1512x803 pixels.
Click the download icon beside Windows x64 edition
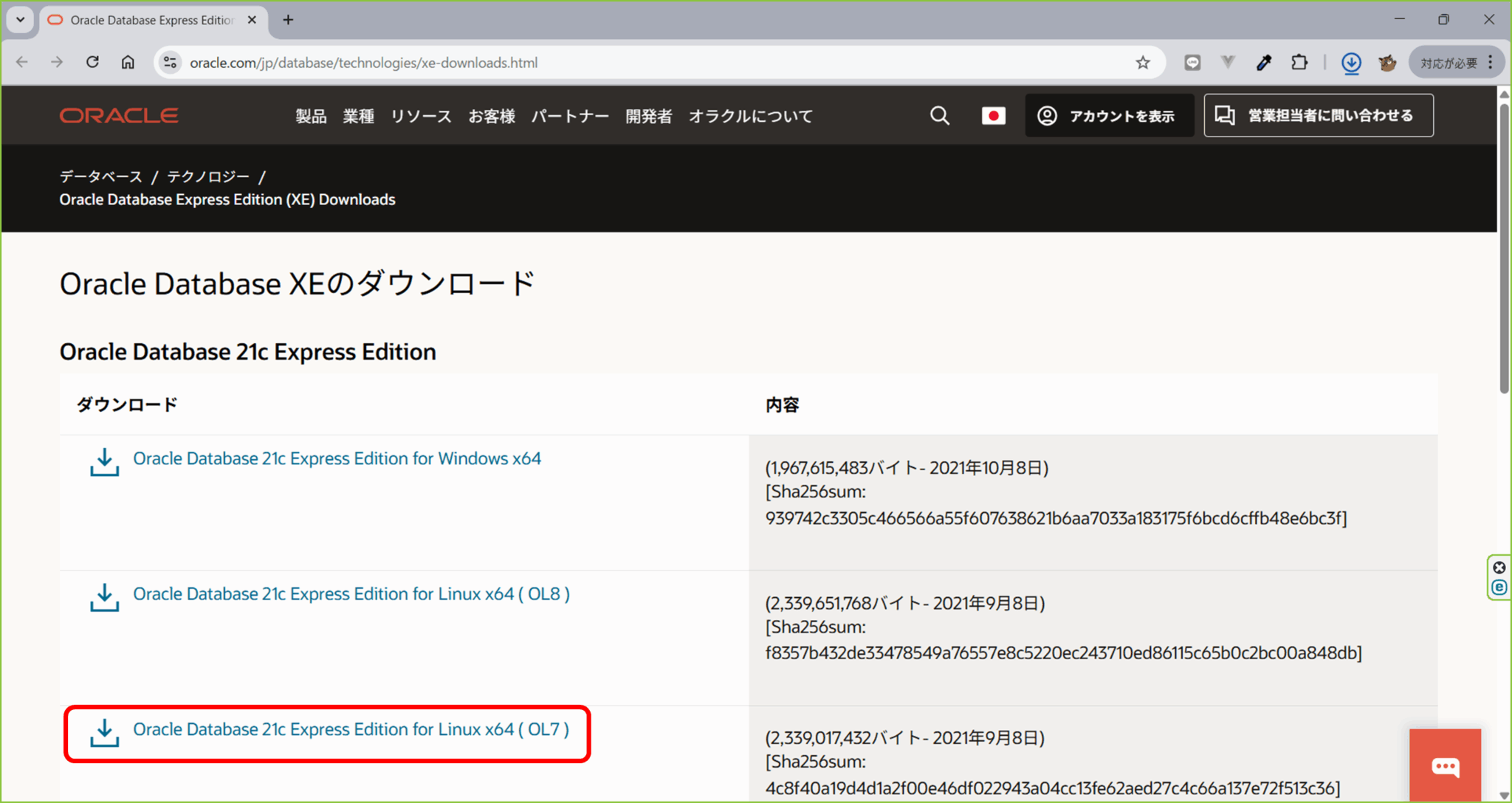pyautogui.click(x=103, y=462)
